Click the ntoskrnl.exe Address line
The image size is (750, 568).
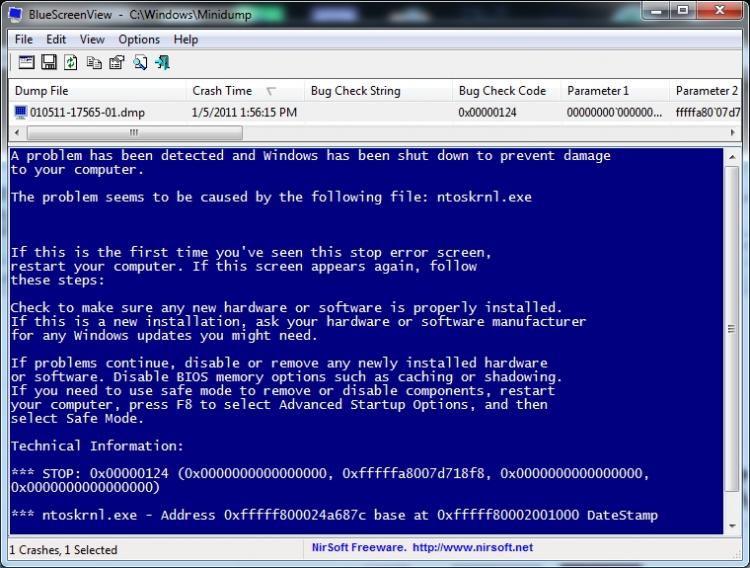pos(334,515)
